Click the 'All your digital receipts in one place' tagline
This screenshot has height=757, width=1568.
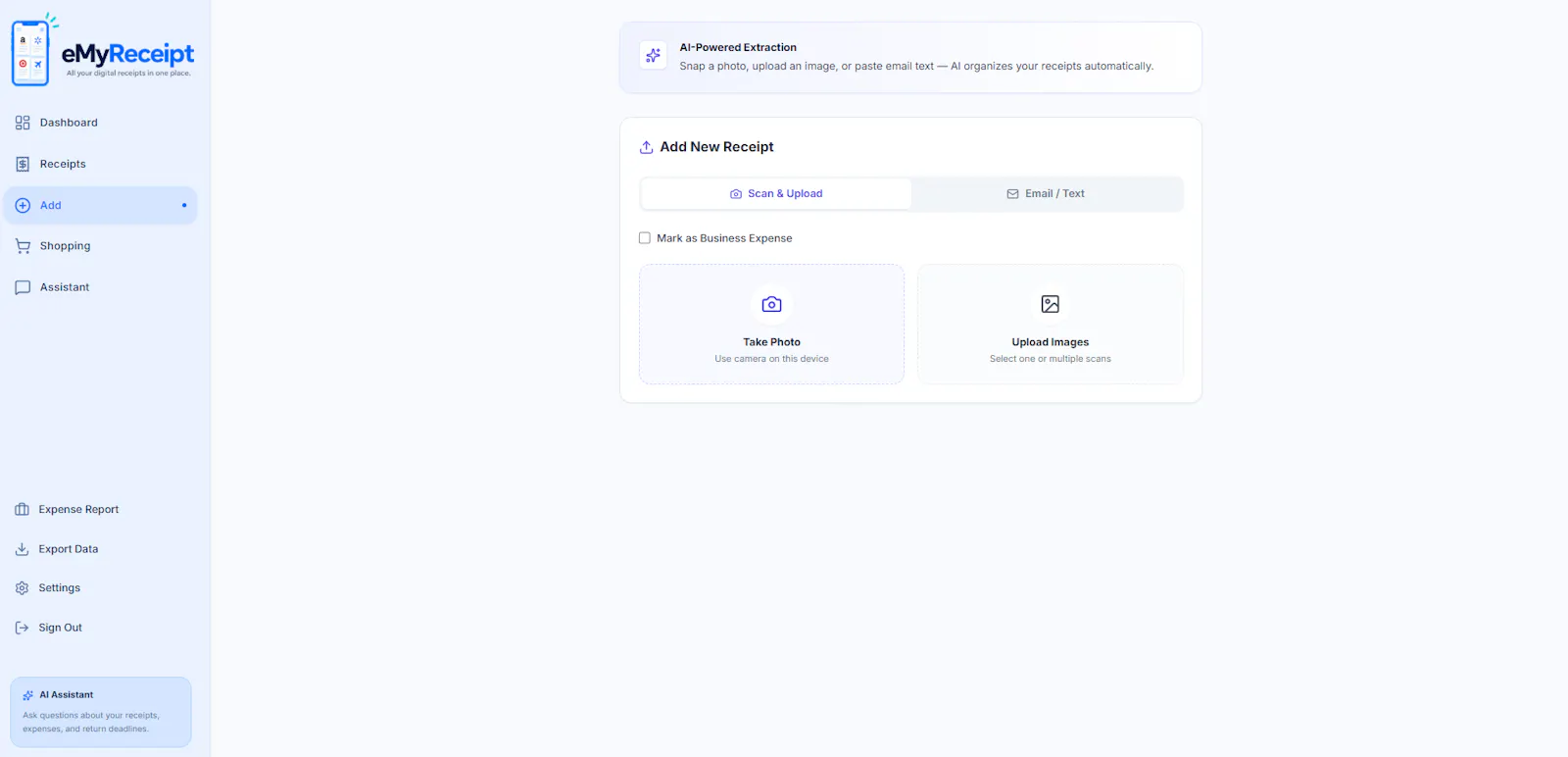[128, 74]
